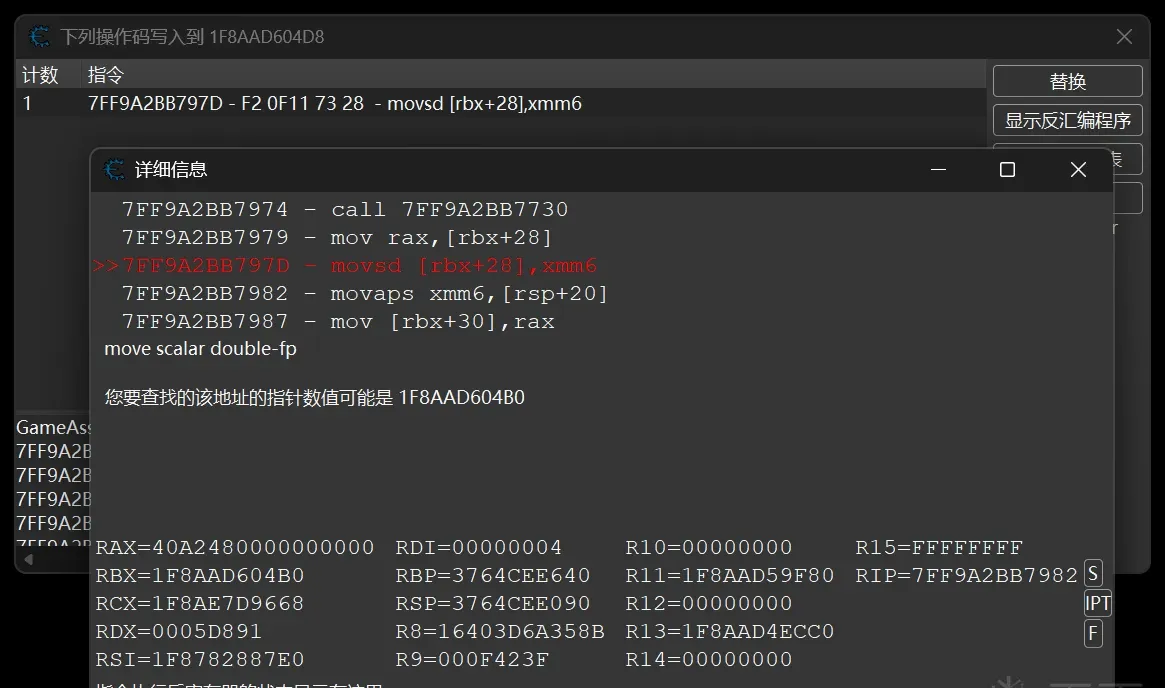The height and width of the screenshot is (688, 1165).
Task: Click the Cheat Engine icon beside 下列操作码写入到 title
Action: (39, 36)
